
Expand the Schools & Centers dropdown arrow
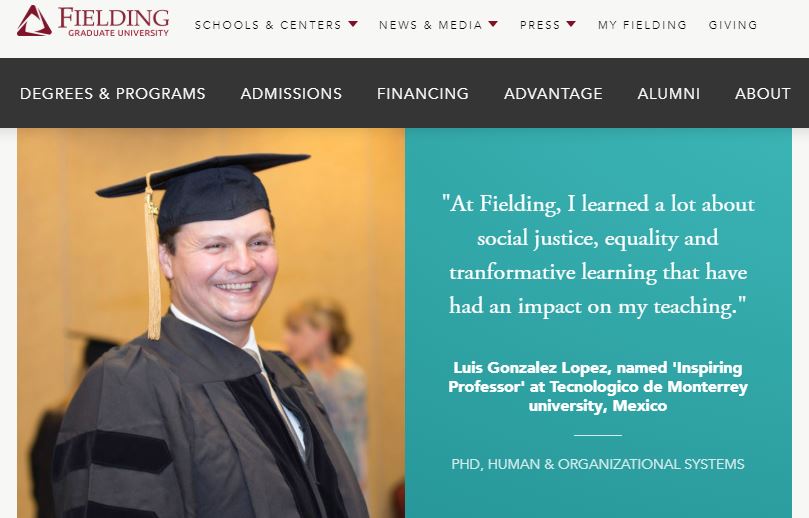pyautogui.click(x=353, y=24)
